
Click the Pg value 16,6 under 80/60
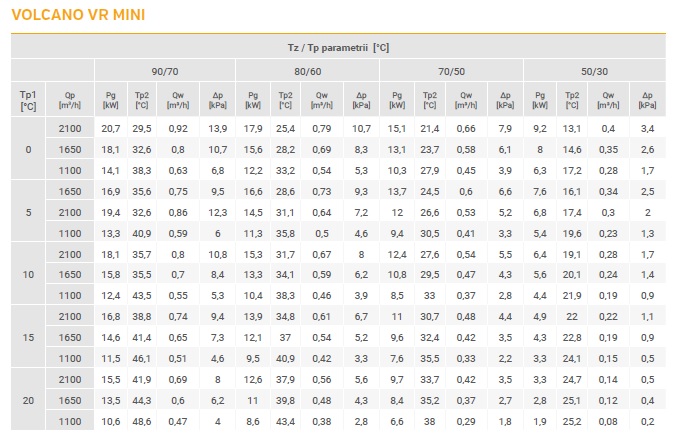pos(253,191)
